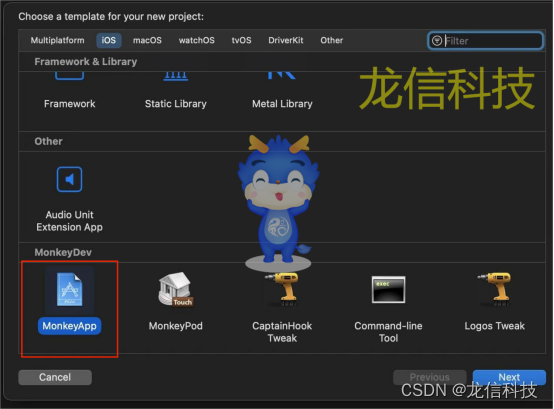Select the Framework template label
The image size is (554, 409).
point(70,104)
